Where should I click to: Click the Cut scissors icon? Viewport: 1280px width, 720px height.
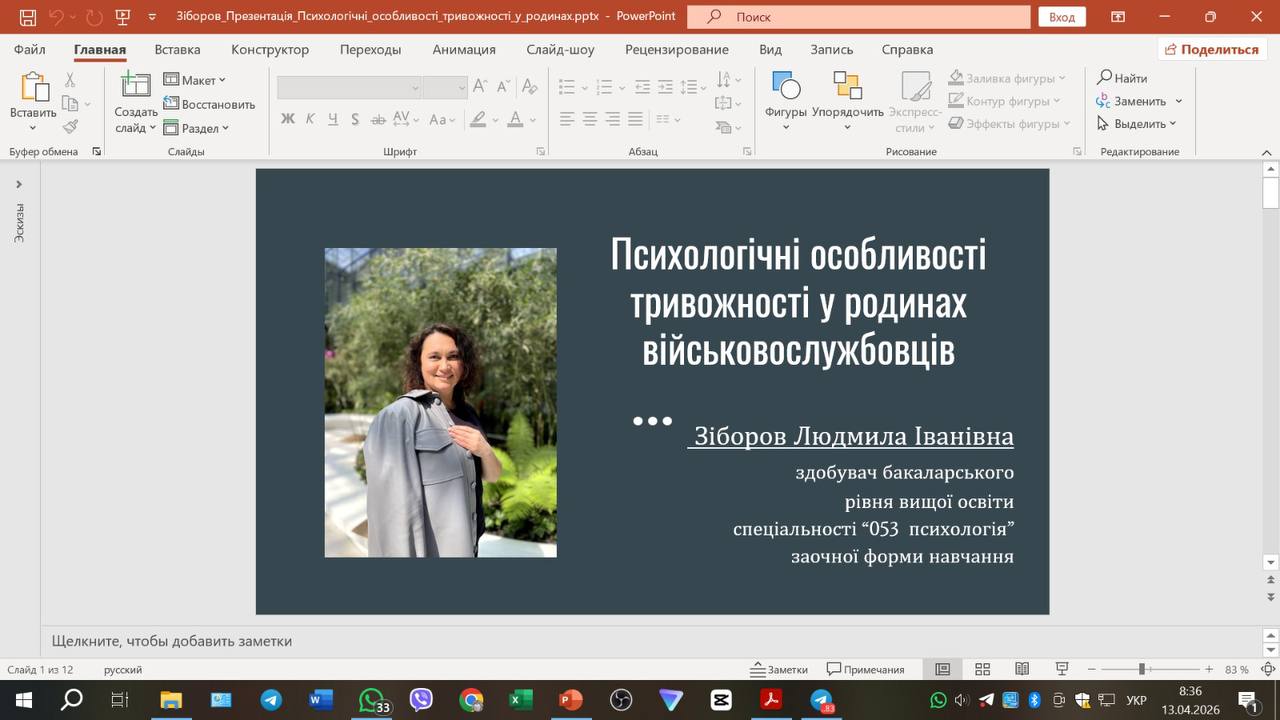(x=70, y=80)
